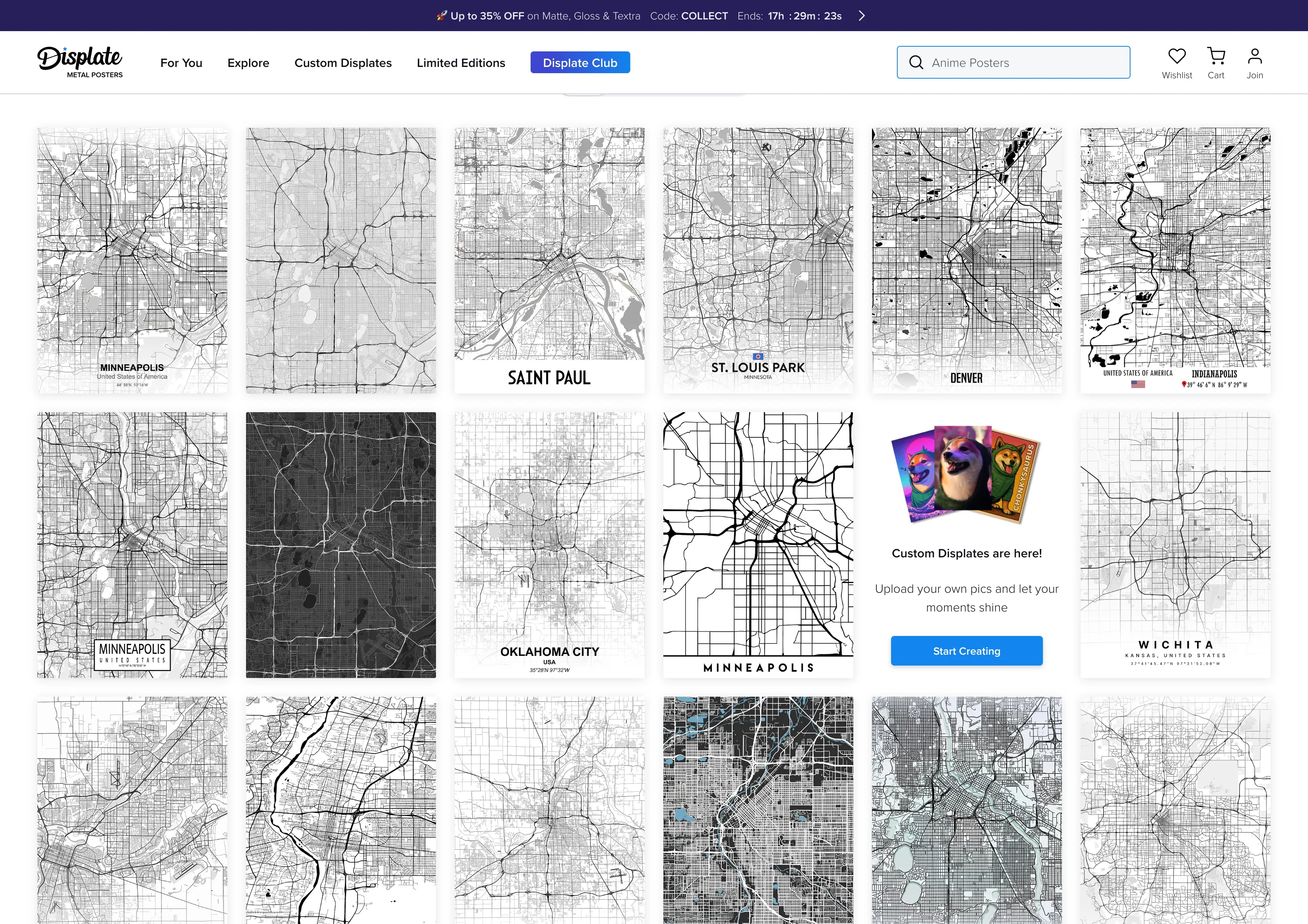
Task: Open the dark gray street map poster
Action: pos(341,545)
